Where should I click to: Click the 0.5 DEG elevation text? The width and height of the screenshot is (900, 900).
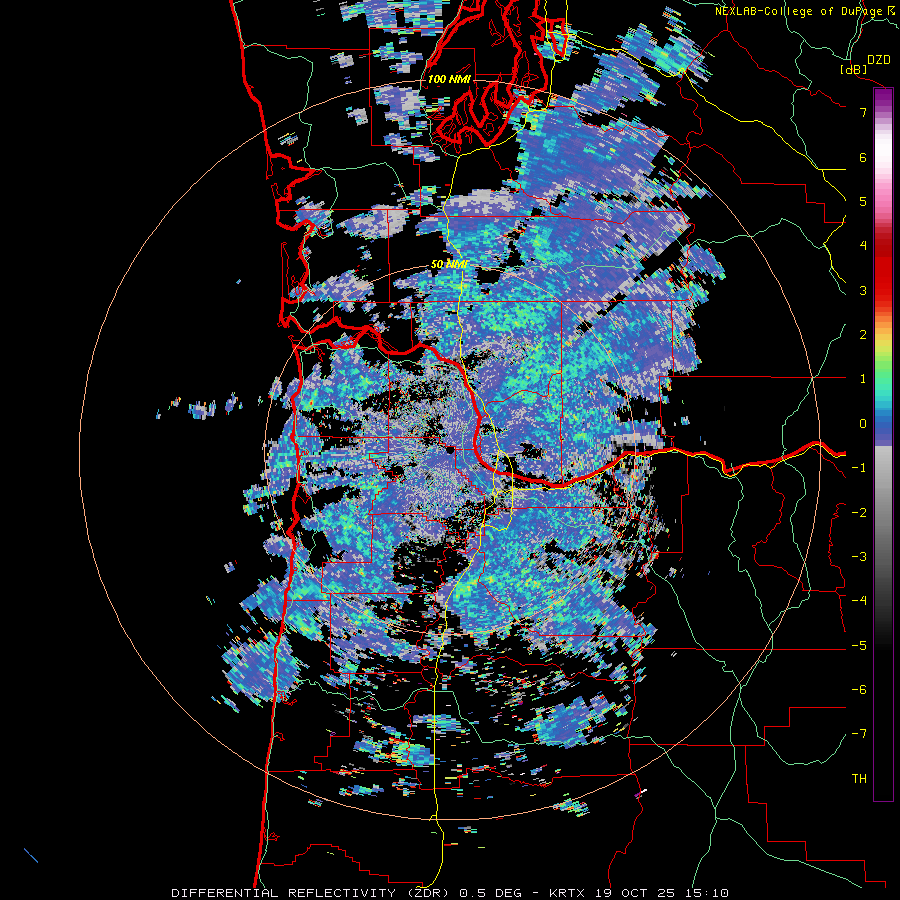click(x=491, y=893)
